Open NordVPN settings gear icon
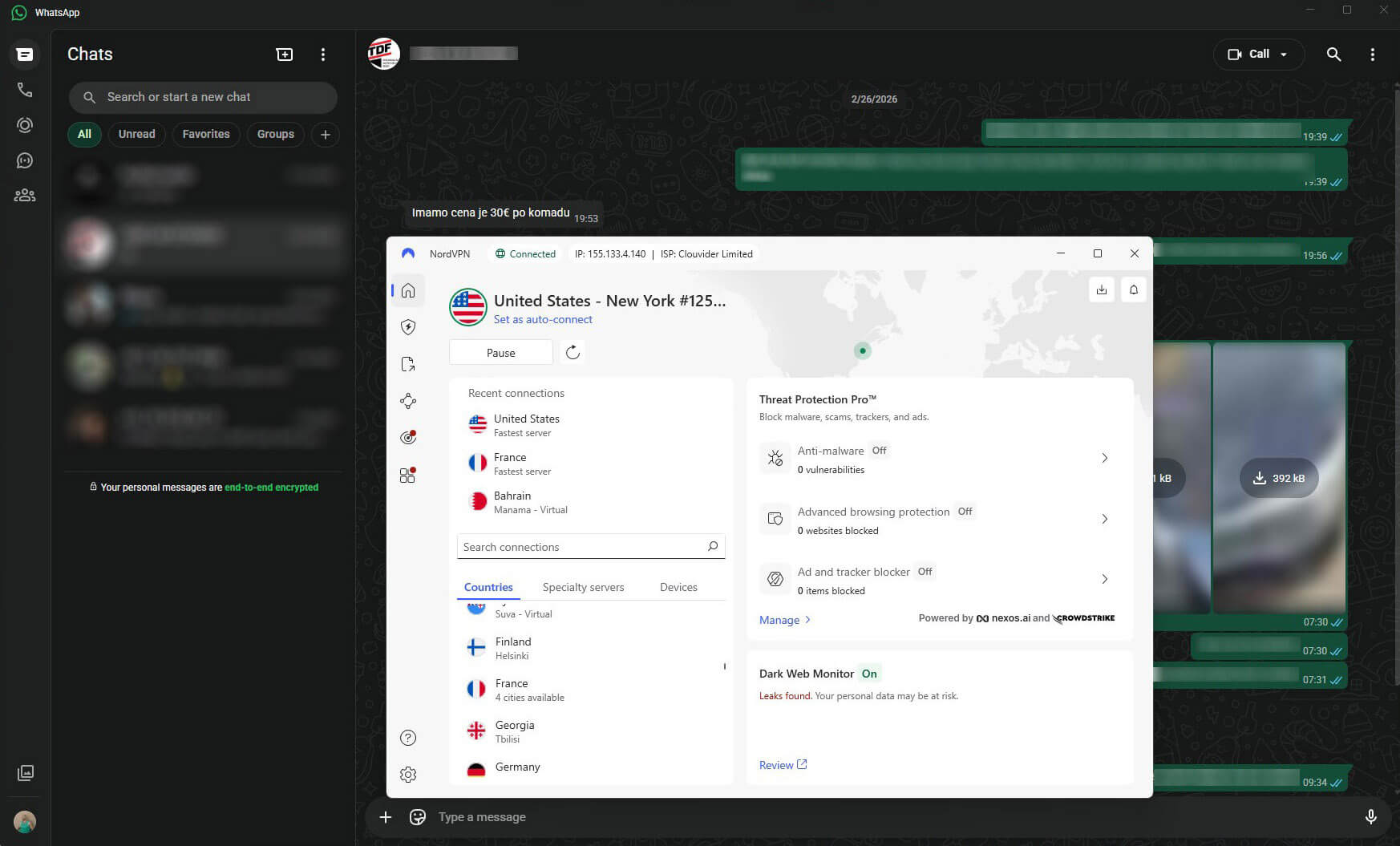1400x846 pixels. pos(408,774)
